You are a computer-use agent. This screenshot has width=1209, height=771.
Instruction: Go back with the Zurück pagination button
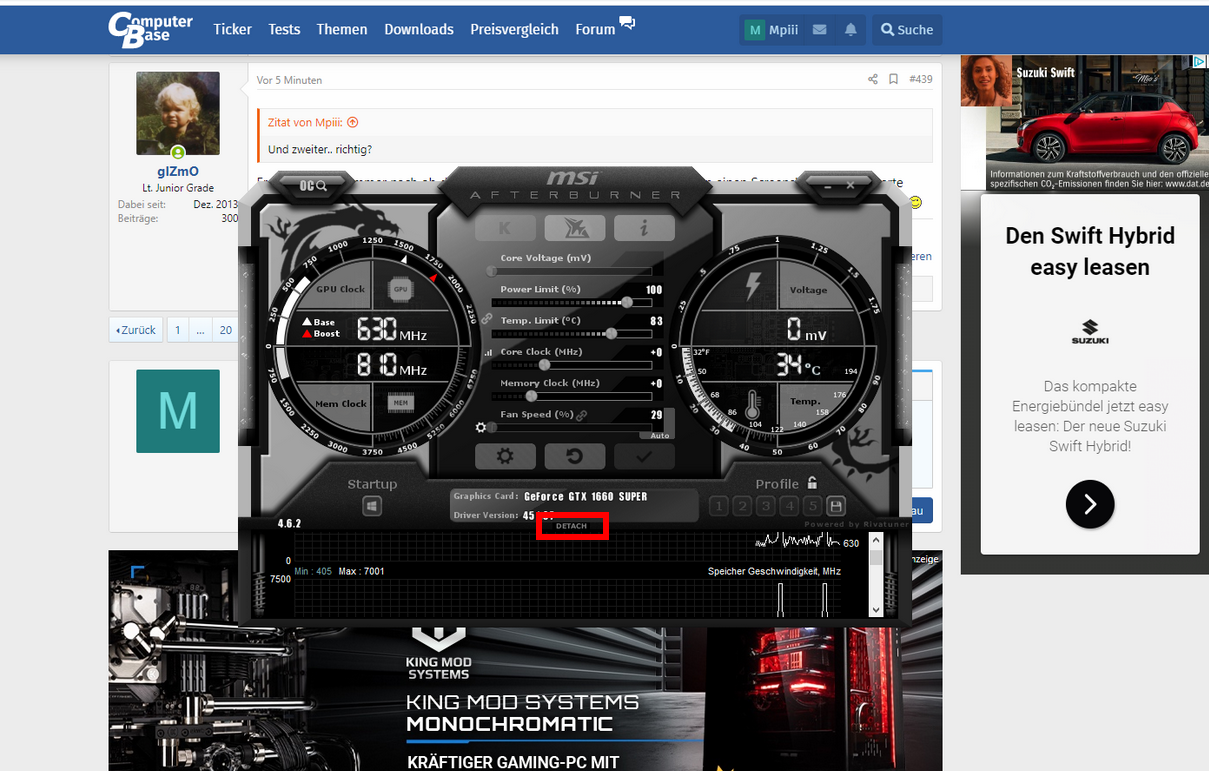pos(136,330)
